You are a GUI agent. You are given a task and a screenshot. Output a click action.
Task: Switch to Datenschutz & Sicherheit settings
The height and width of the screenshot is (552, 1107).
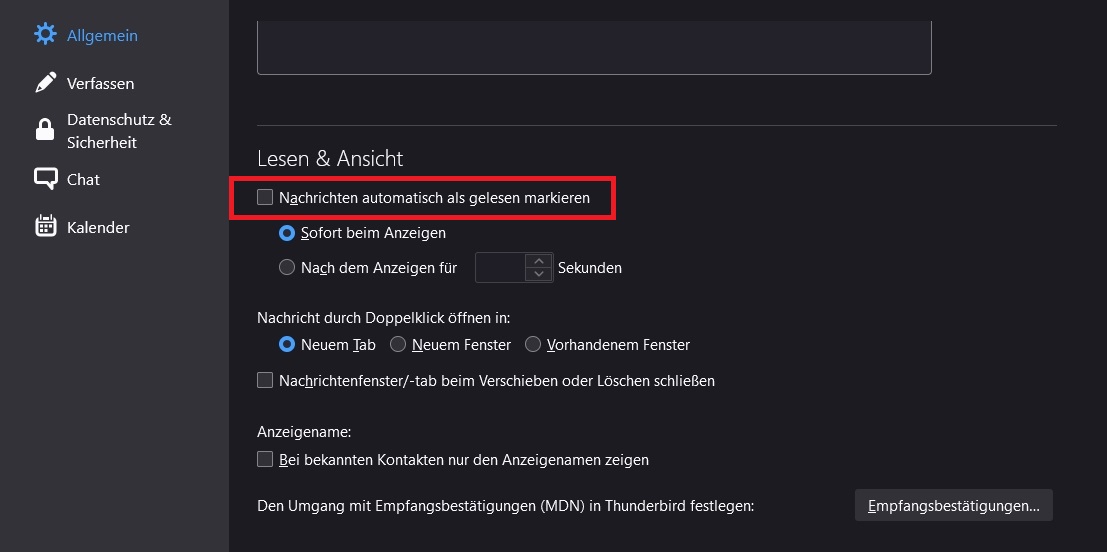click(119, 131)
